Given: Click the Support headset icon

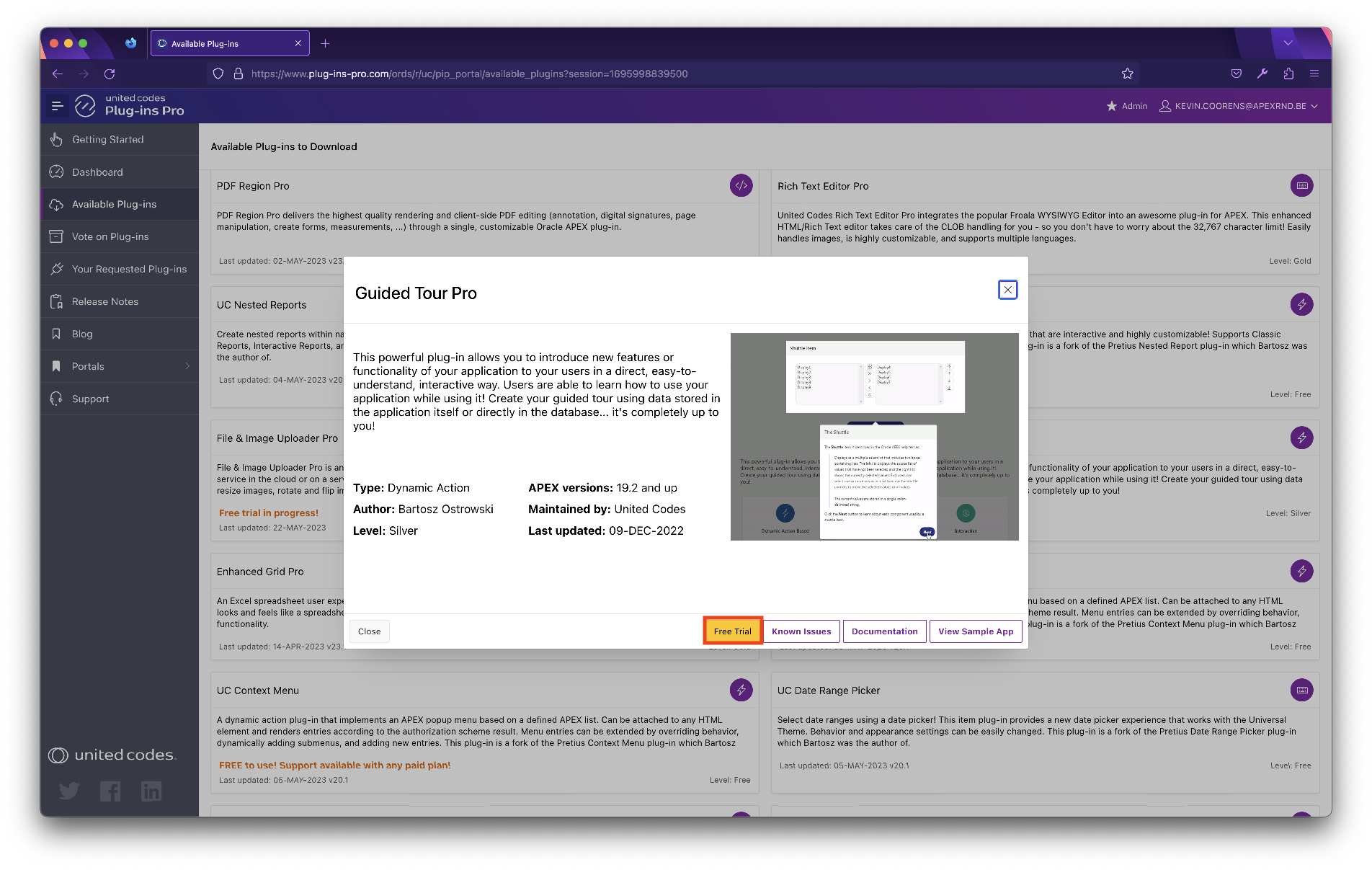Looking at the screenshot, I should click(56, 399).
